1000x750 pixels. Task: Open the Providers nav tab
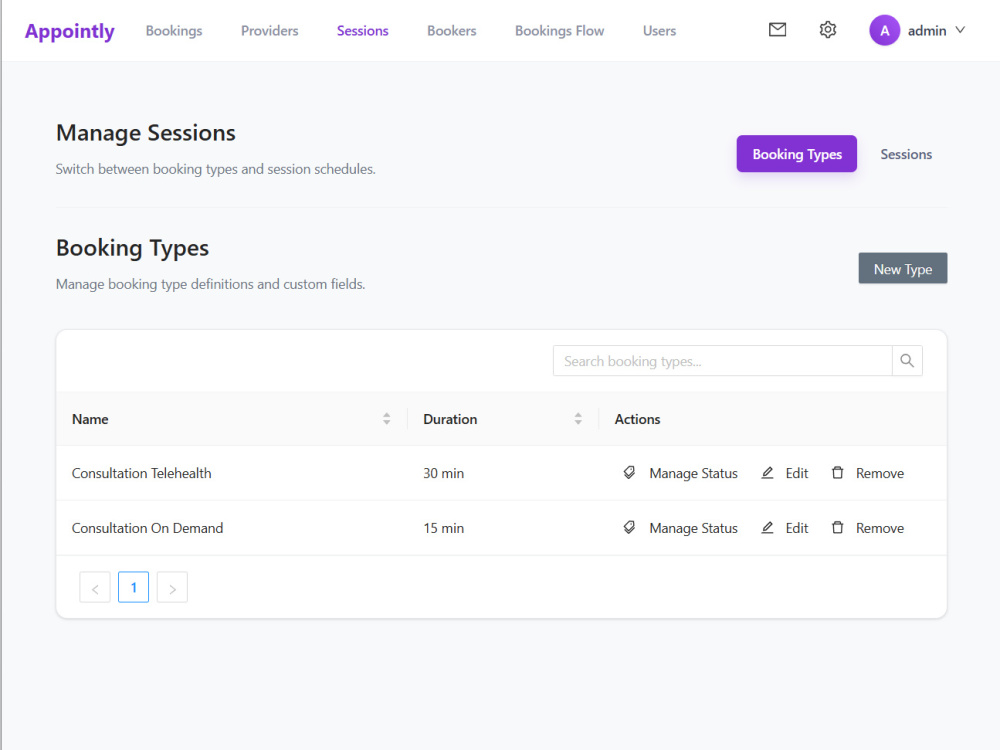(269, 31)
